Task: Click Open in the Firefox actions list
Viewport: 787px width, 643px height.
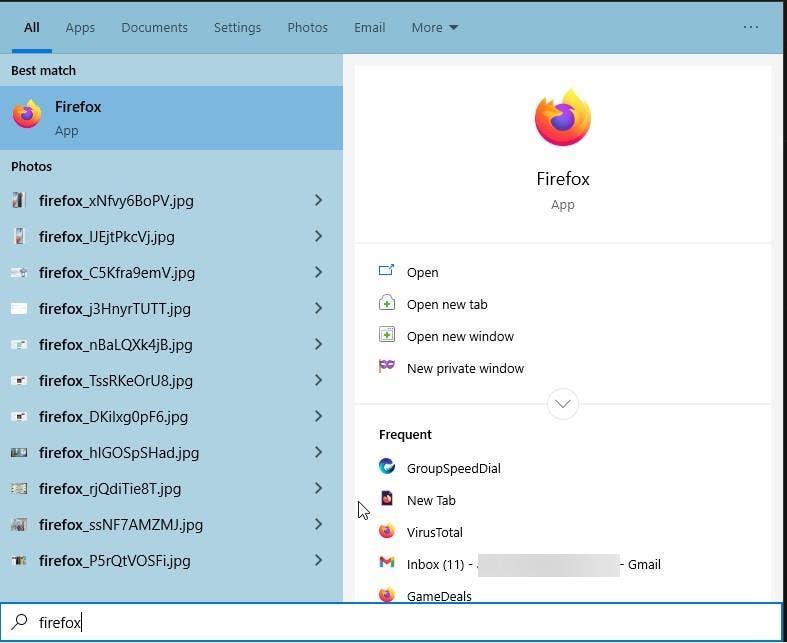Action: [x=422, y=272]
